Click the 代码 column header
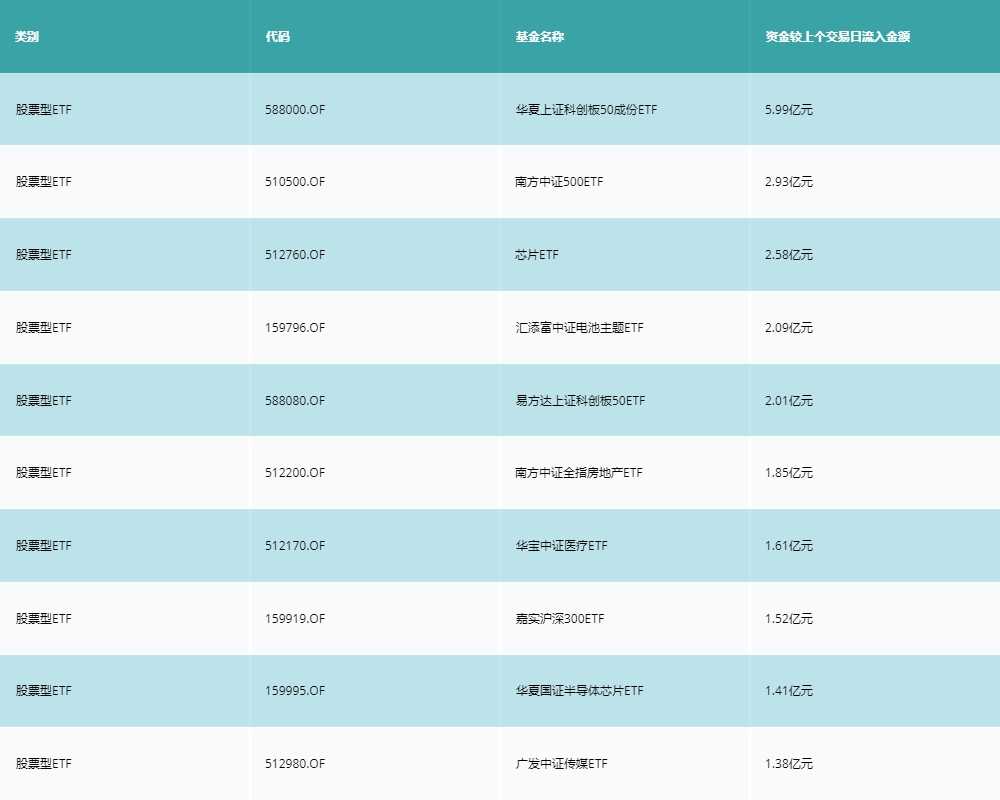The width and height of the screenshot is (1000, 800). [277, 36]
